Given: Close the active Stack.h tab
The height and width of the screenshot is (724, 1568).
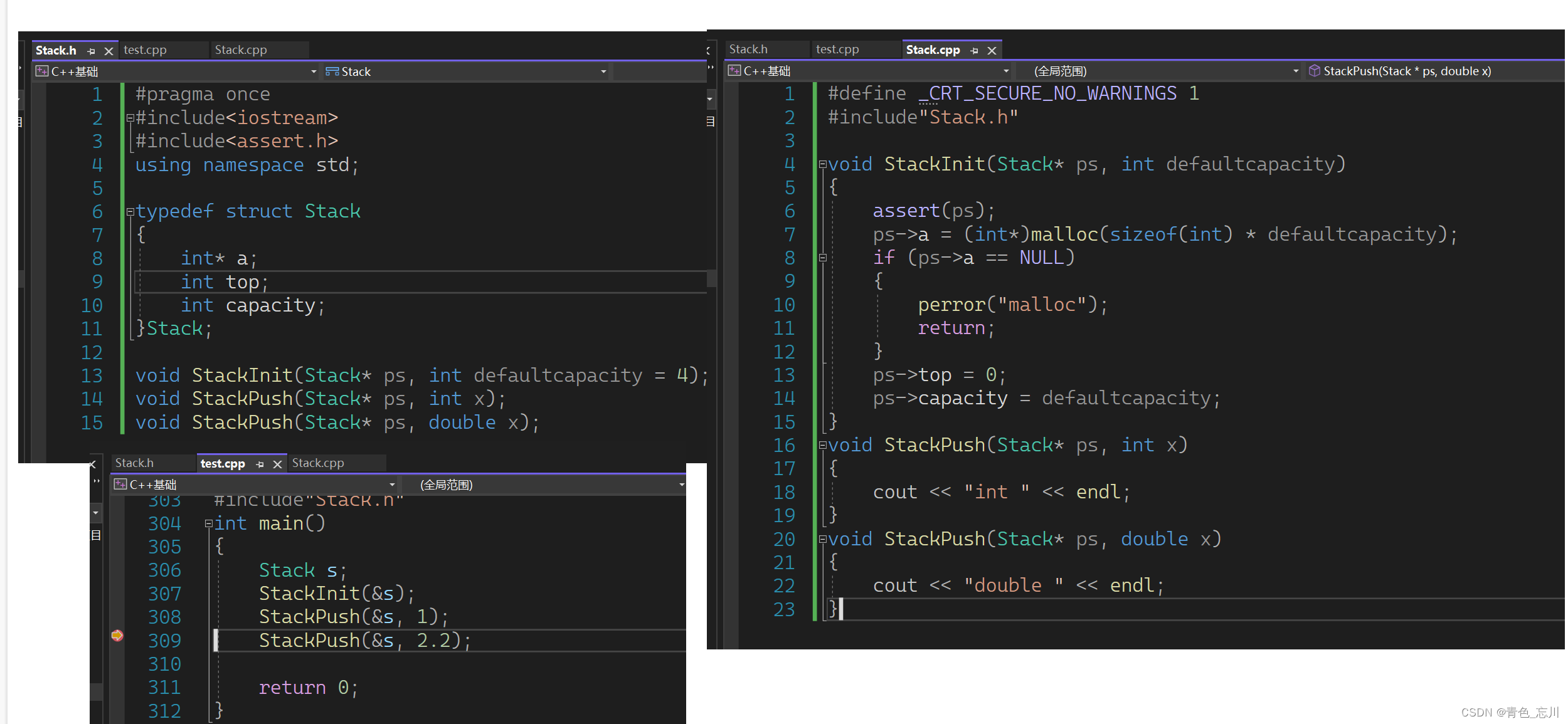Looking at the screenshot, I should 109,51.
